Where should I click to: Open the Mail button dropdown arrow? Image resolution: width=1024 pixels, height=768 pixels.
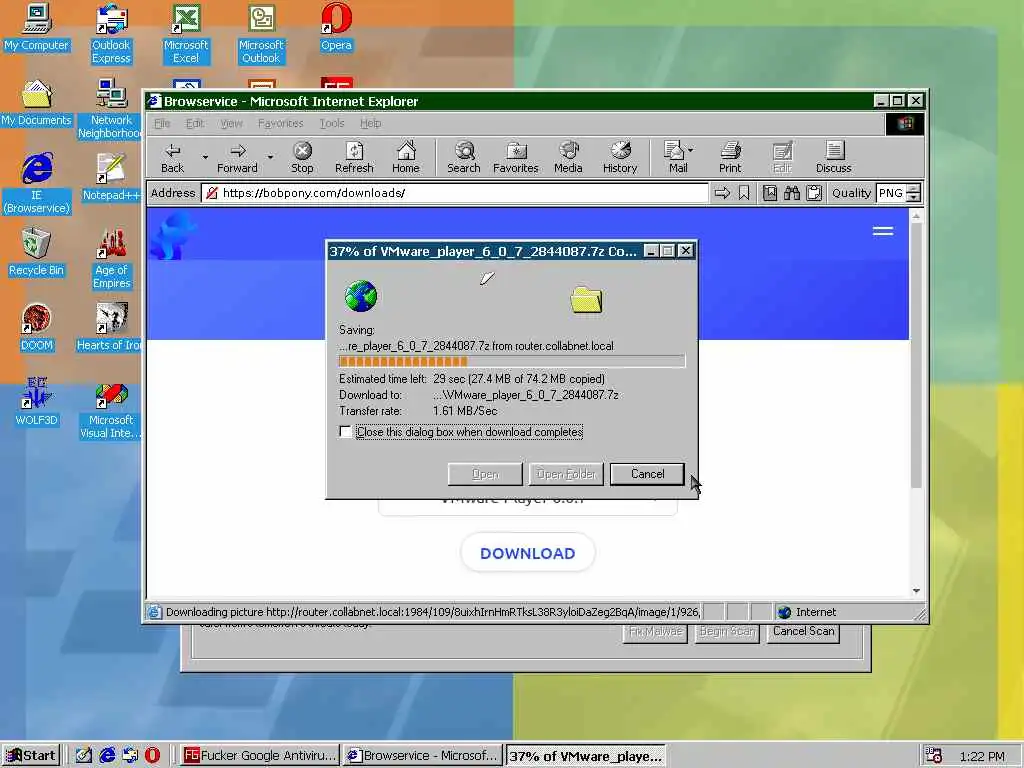coord(690,150)
